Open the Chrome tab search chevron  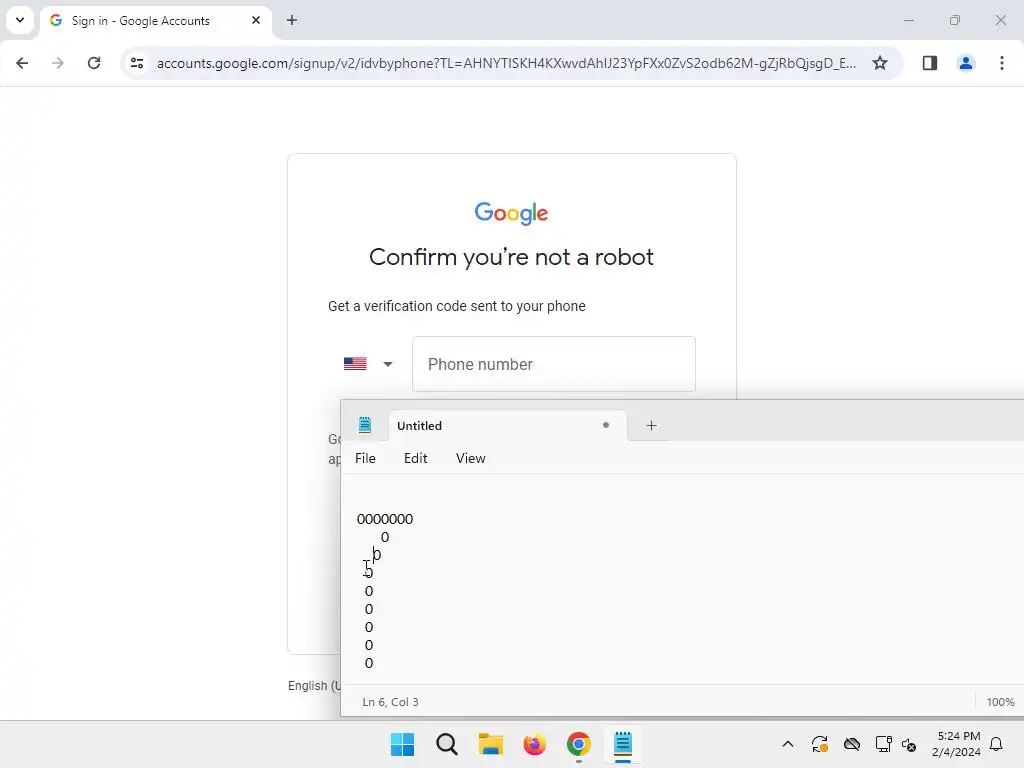20,20
